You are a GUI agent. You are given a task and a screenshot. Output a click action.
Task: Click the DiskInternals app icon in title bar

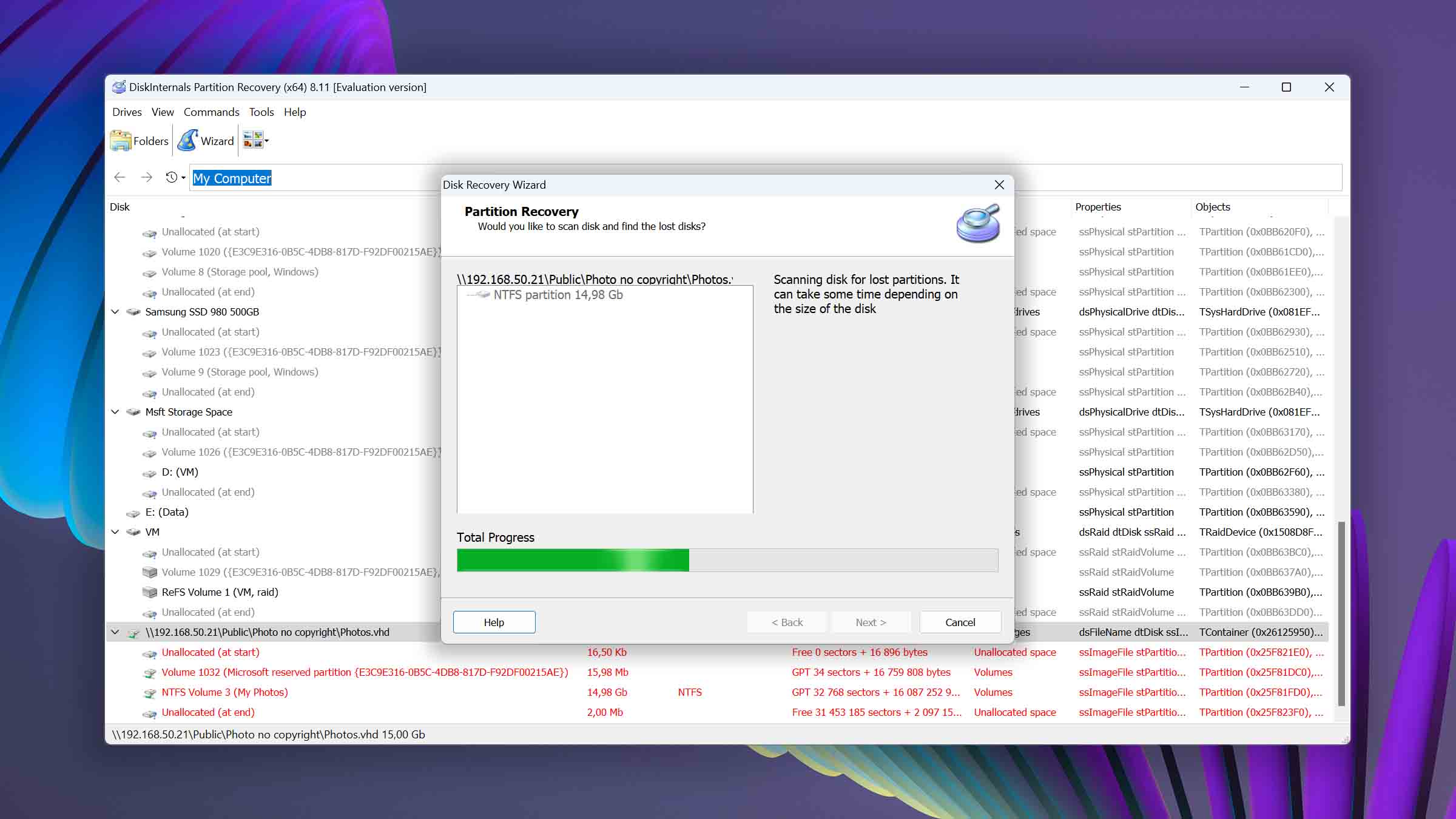tap(119, 87)
